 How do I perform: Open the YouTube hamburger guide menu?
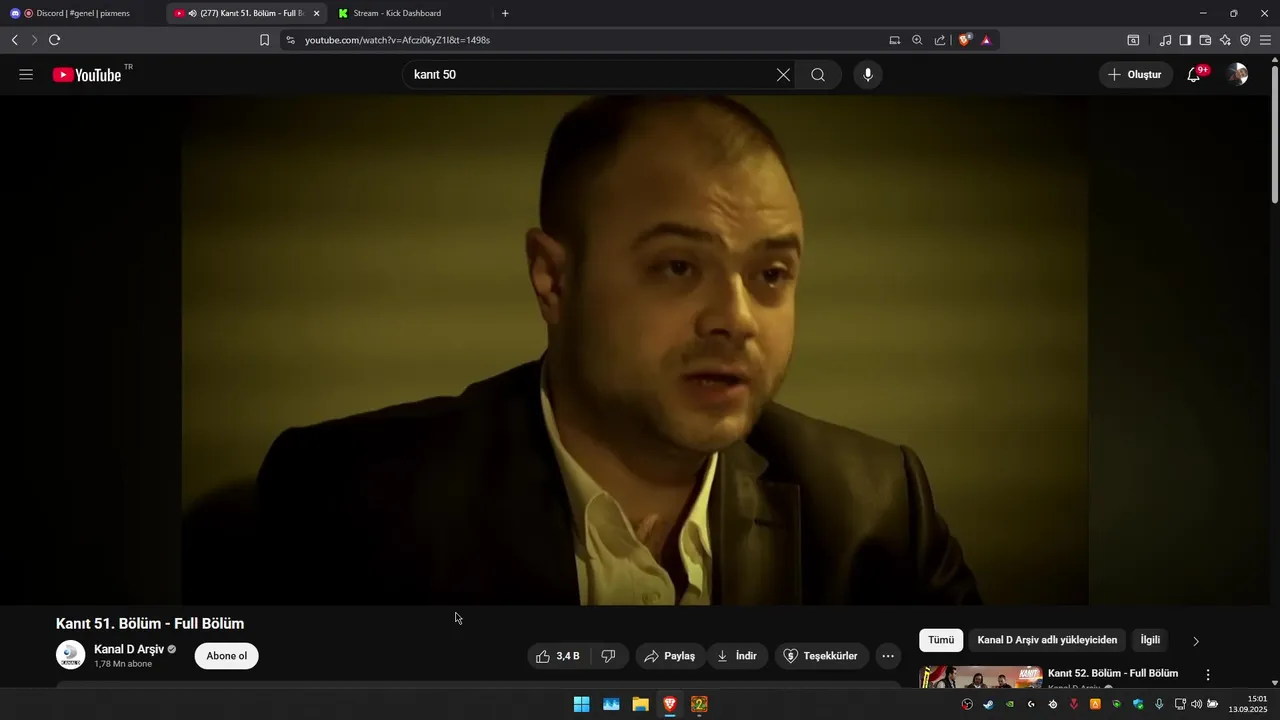point(26,75)
